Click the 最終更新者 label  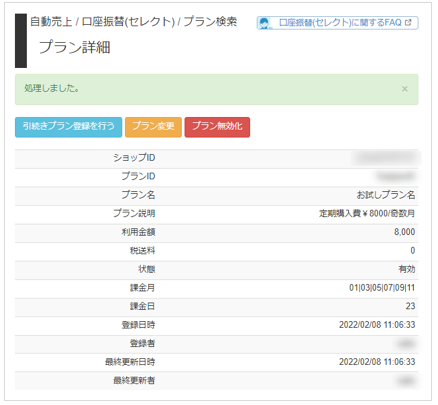tap(134, 380)
